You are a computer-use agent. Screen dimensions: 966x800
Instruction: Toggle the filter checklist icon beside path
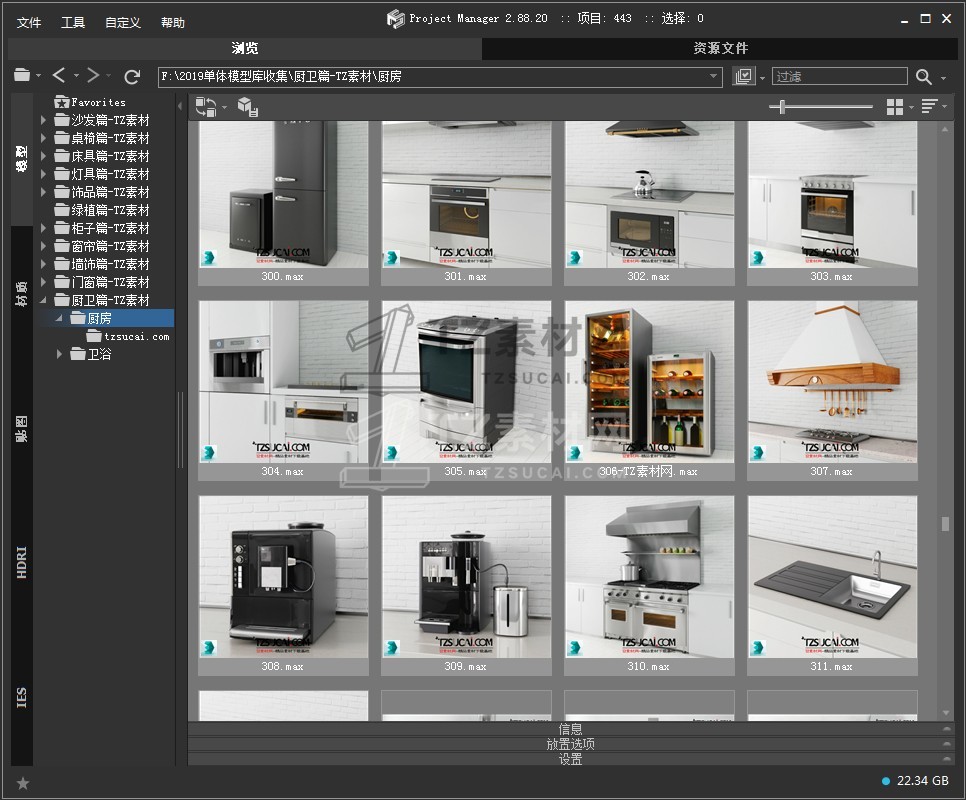[x=743, y=77]
